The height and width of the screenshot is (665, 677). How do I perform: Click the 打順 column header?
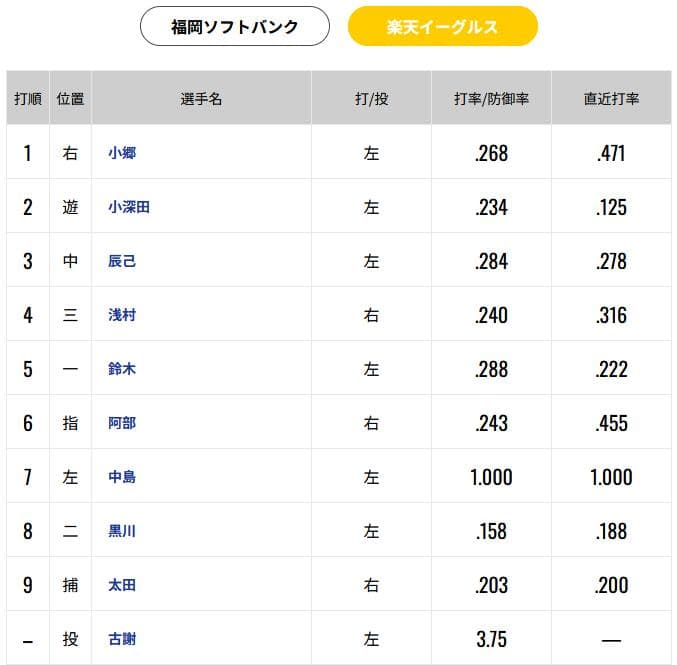click(x=28, y=98)
